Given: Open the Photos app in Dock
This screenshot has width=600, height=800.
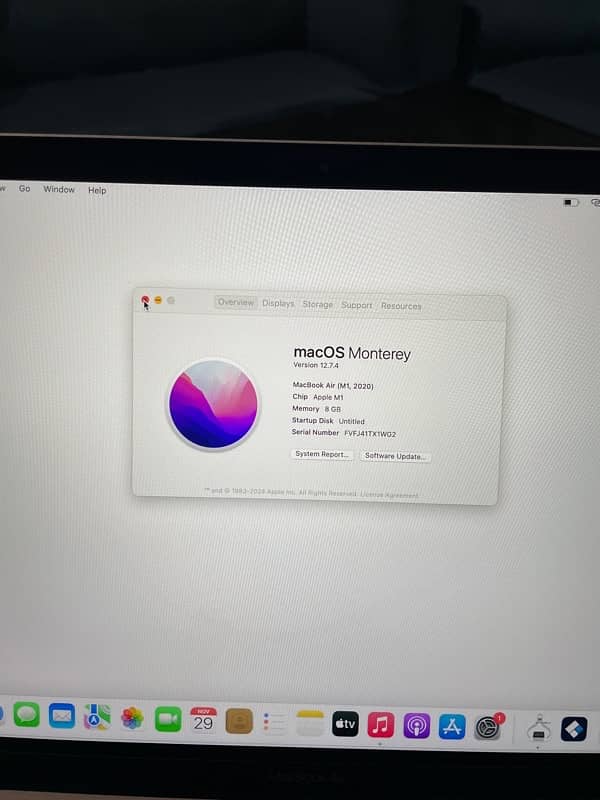Looking at the screenshot, I should click(132, 718).
